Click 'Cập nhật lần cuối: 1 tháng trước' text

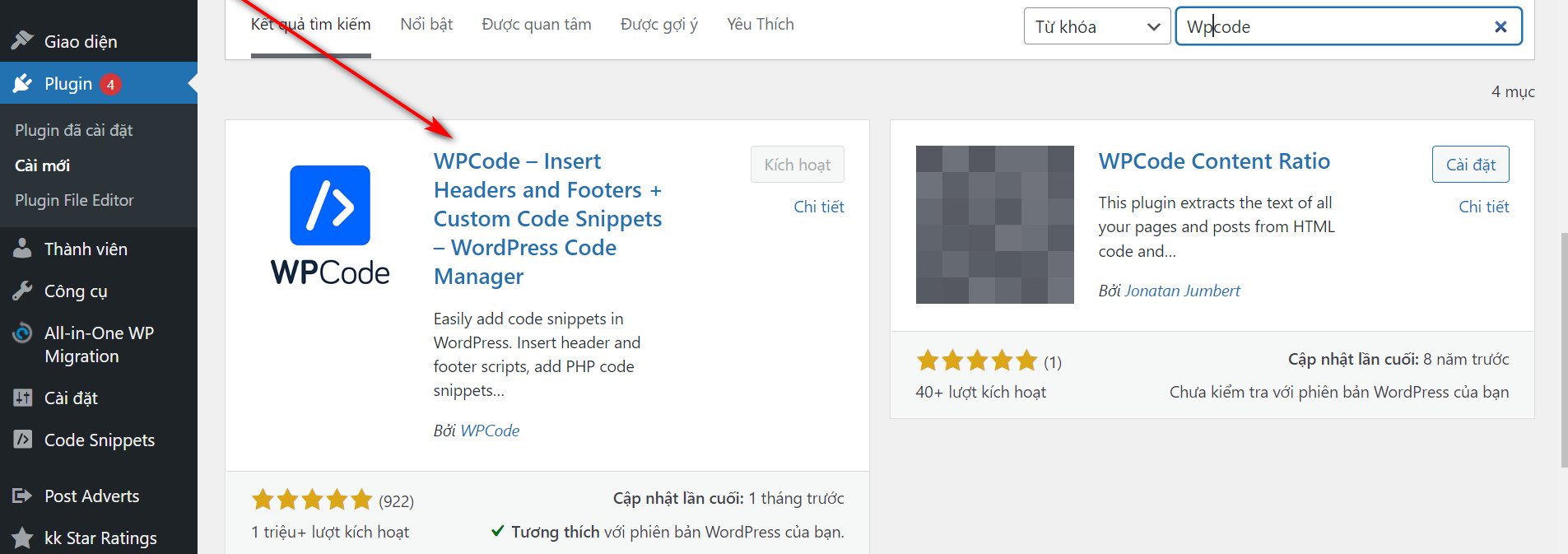tap(728, 498)
